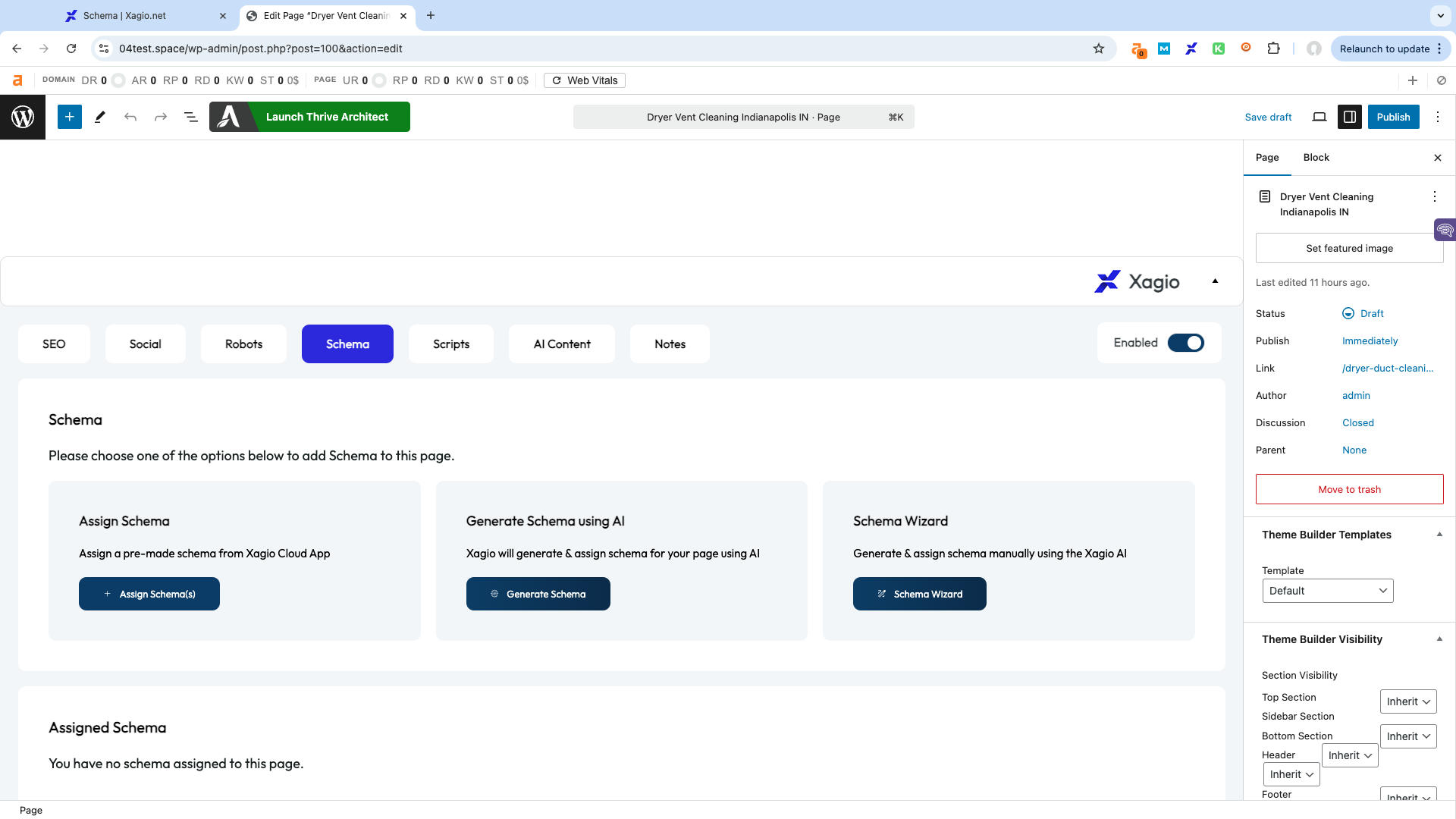The width and height of the screenshot is (1456, 819).
Task: Click Set featured image
Action: coord(1350,248)
